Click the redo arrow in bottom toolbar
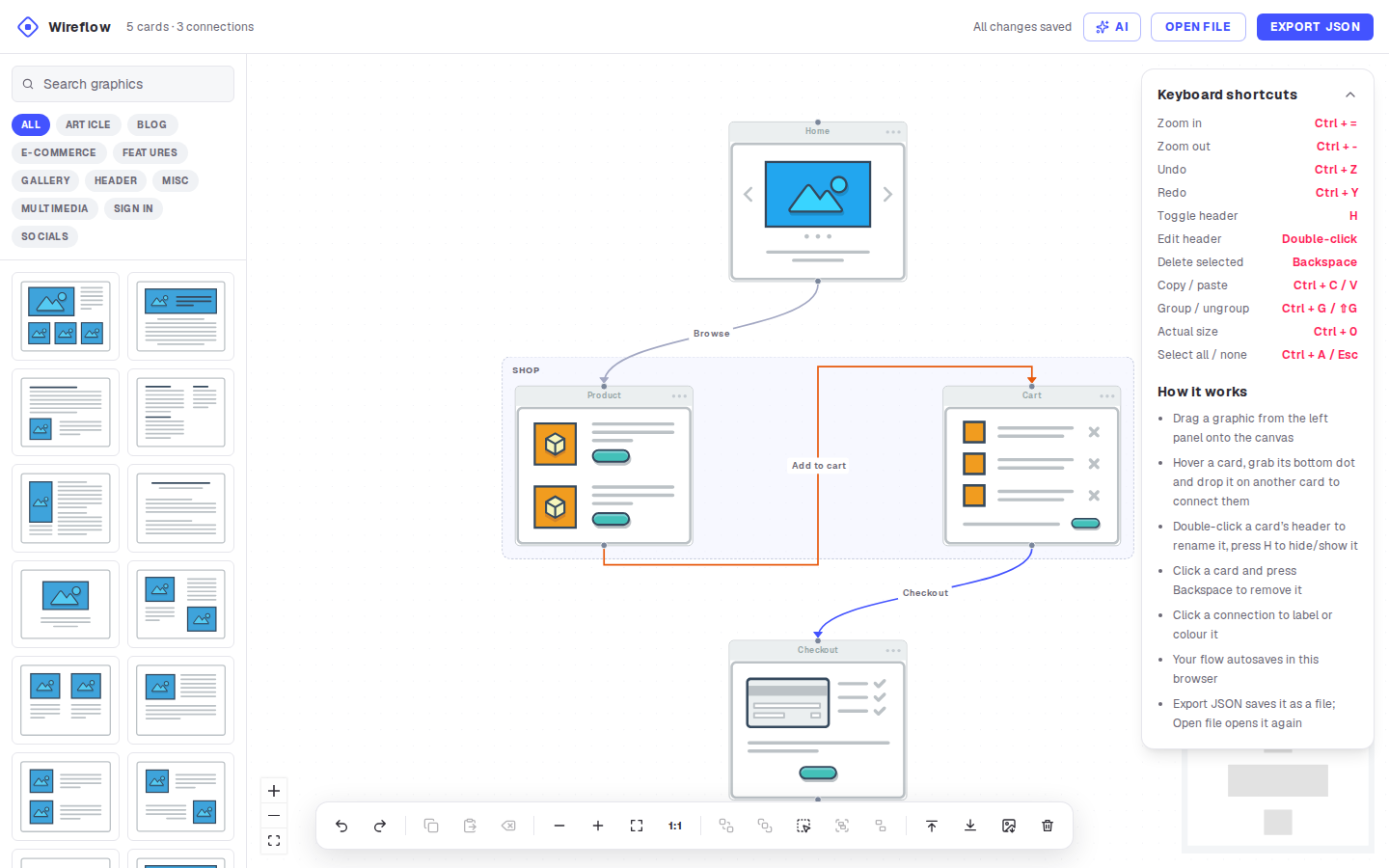The height and width of the screenshot is (868, 1389). tap(380, 826)
